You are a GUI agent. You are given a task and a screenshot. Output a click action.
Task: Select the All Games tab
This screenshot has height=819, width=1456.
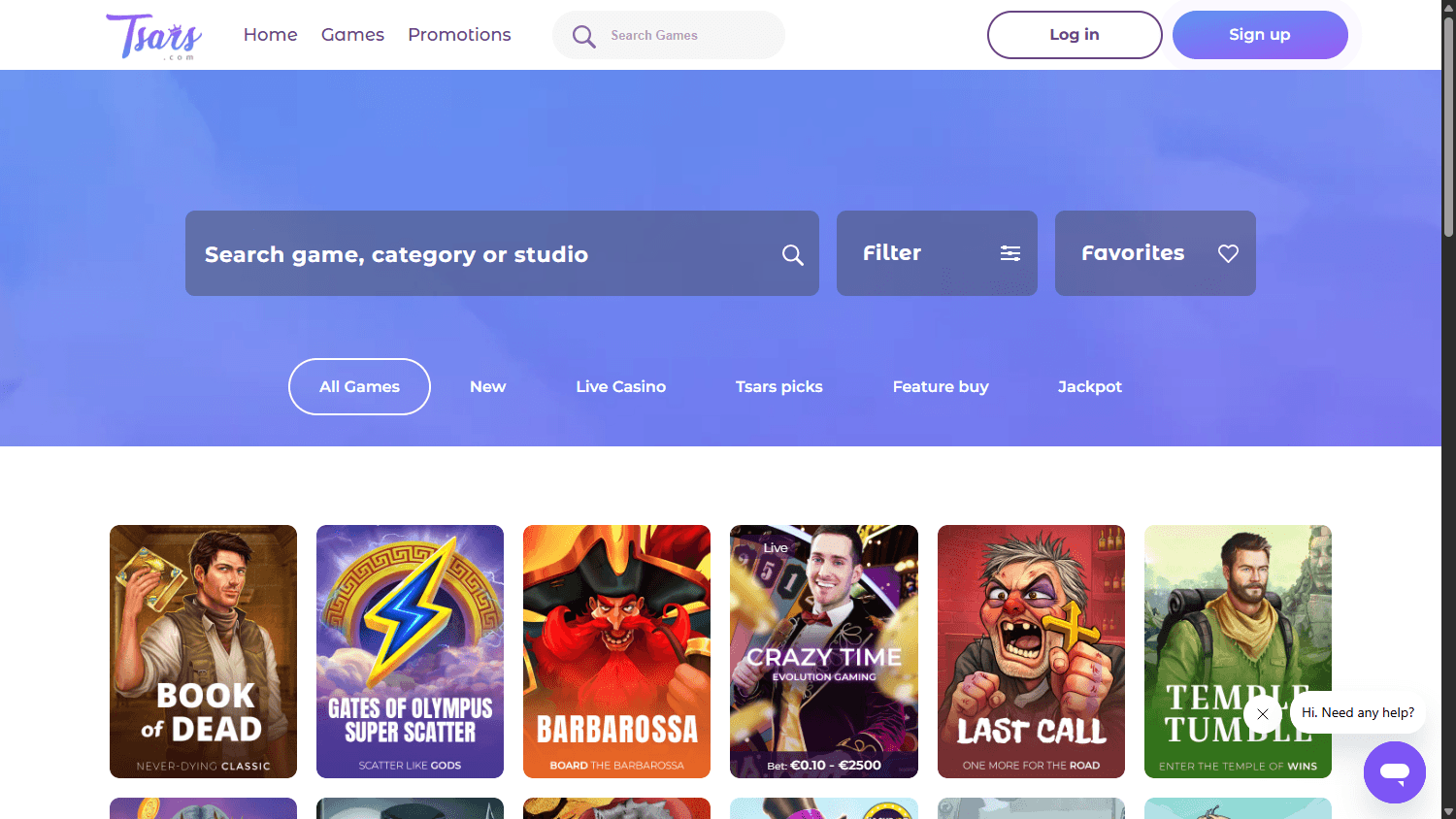click(359, 386)
